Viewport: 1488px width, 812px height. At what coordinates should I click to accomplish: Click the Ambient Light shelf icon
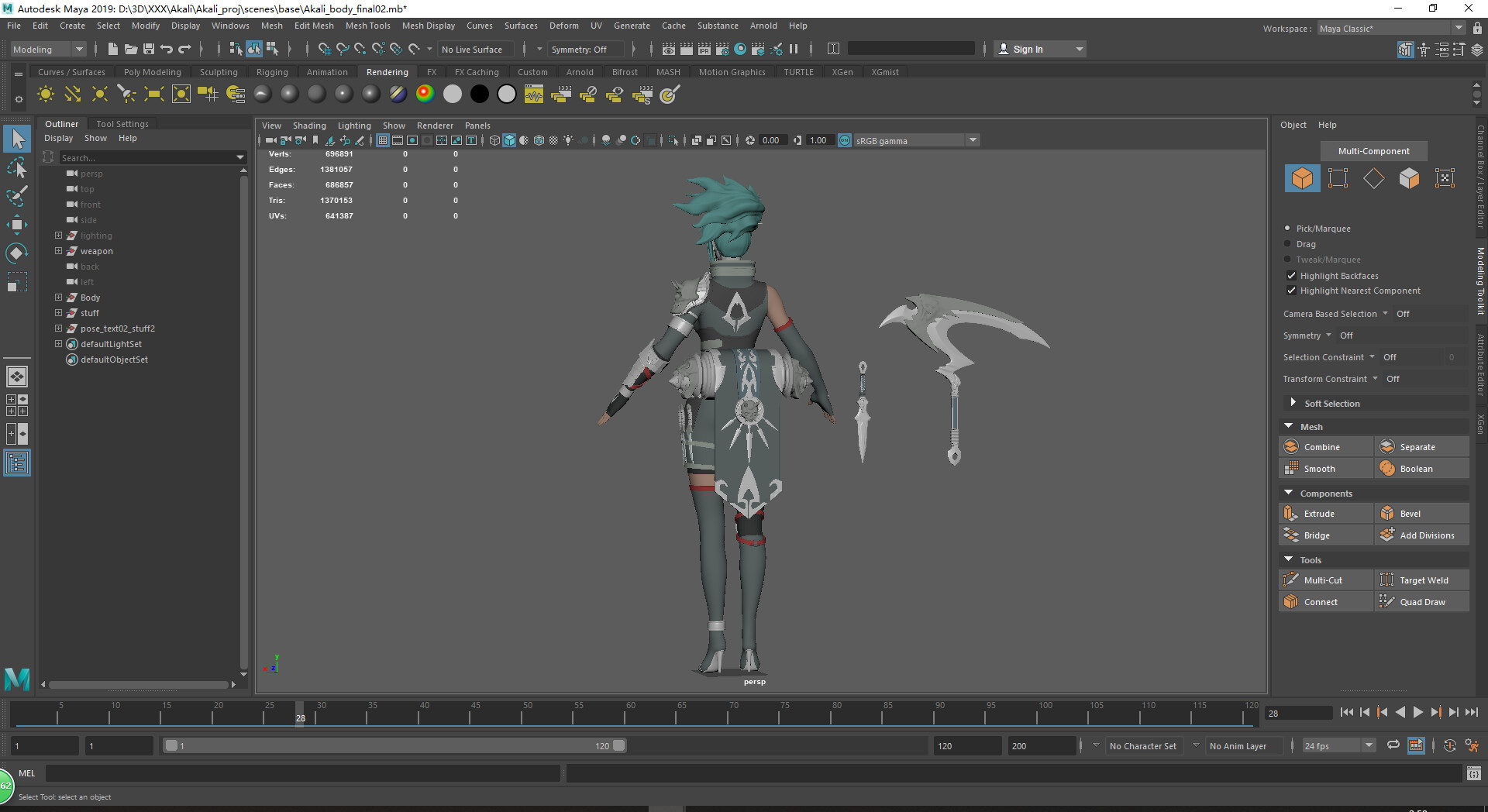pyautogui.click(x=46, y=95)
